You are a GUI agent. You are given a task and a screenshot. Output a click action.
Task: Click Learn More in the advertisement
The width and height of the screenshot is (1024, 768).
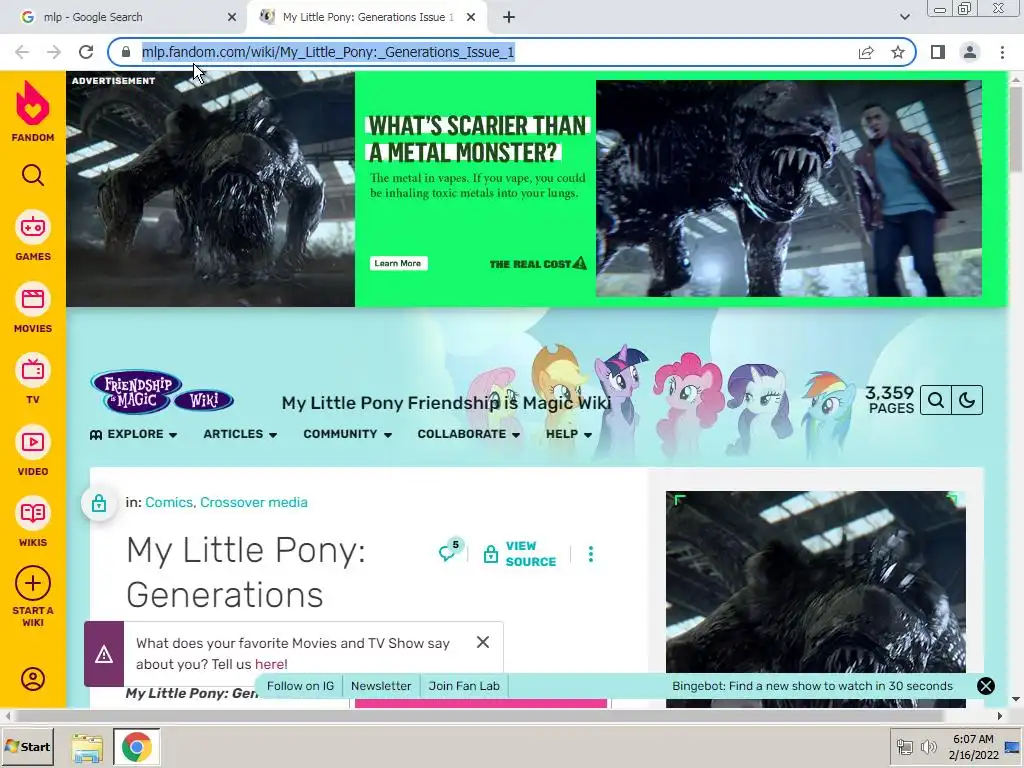click(398, 263)
